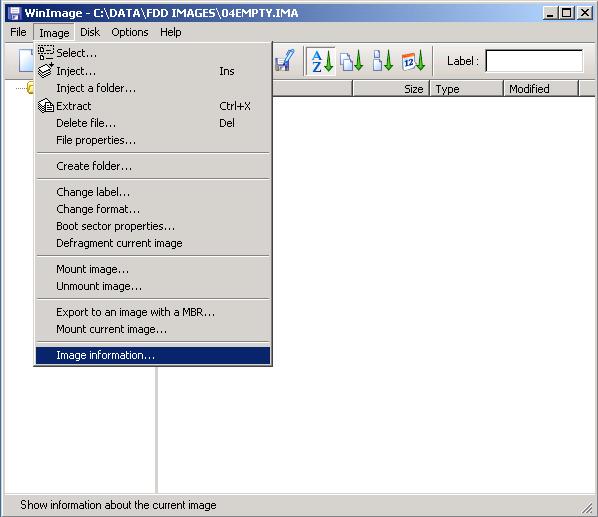Viewport: 598px width, 517px height.
Task: Sort files by name A-Z
Action: tap(321, 61)
